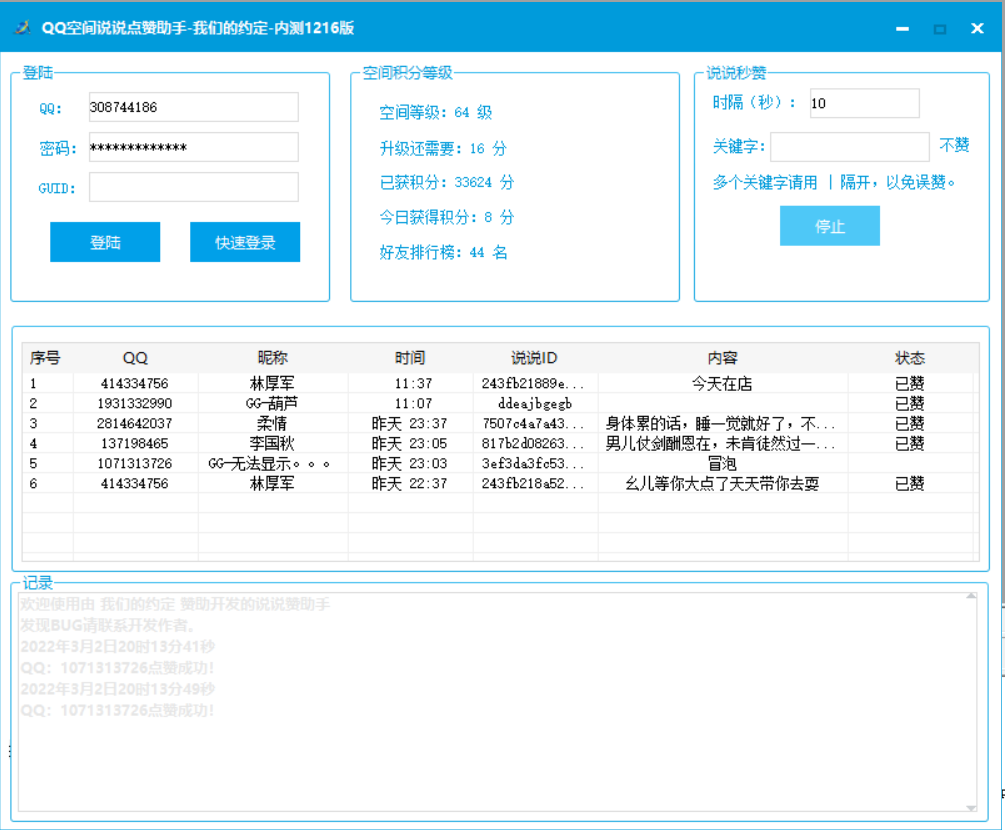Viewport: 1005px width, 830px height.
Task: Click the content 幺儿等你大点了天天带你去耍
Action: 722,483
